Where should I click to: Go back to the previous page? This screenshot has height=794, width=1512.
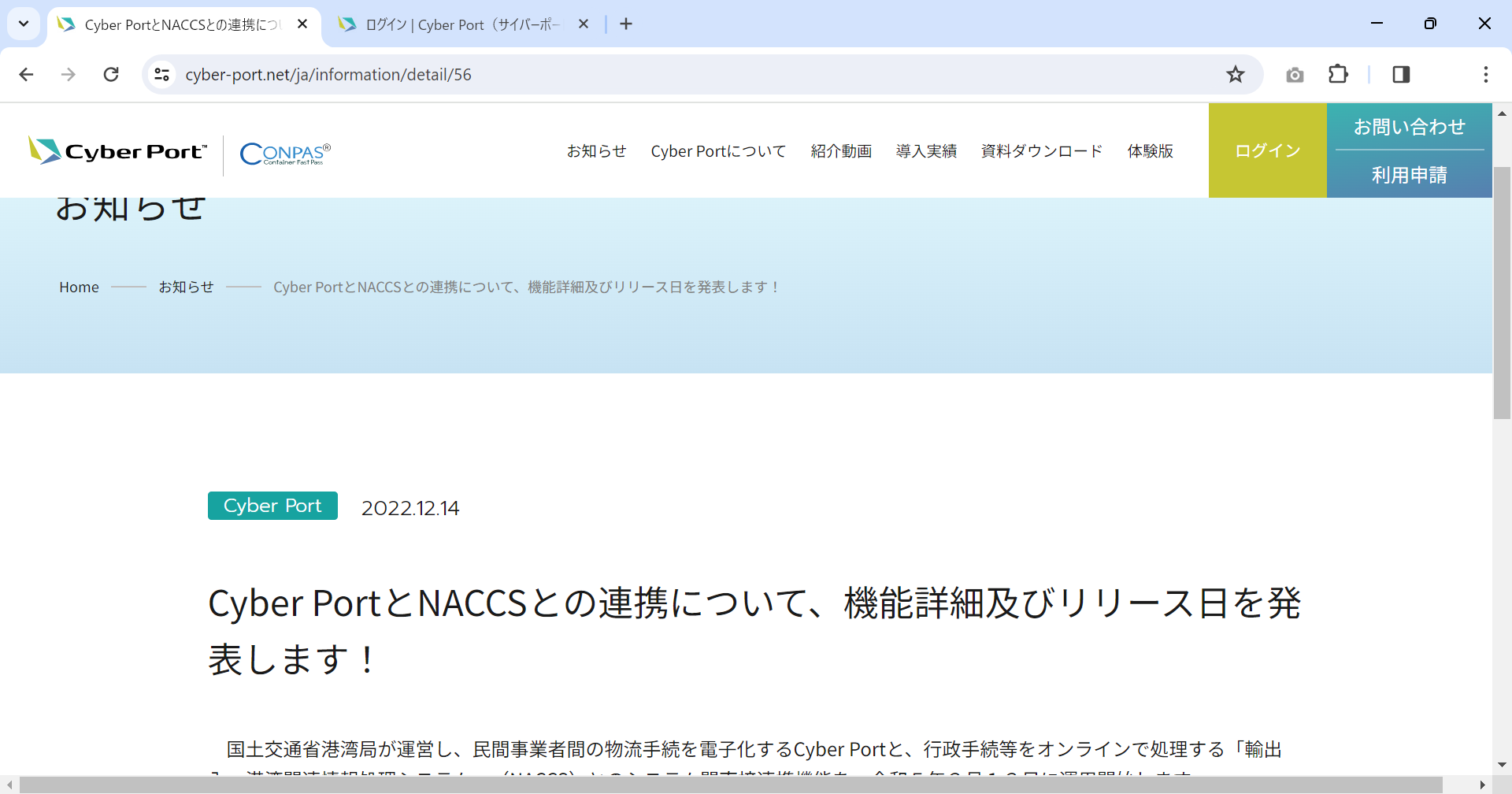click(27, 75)
